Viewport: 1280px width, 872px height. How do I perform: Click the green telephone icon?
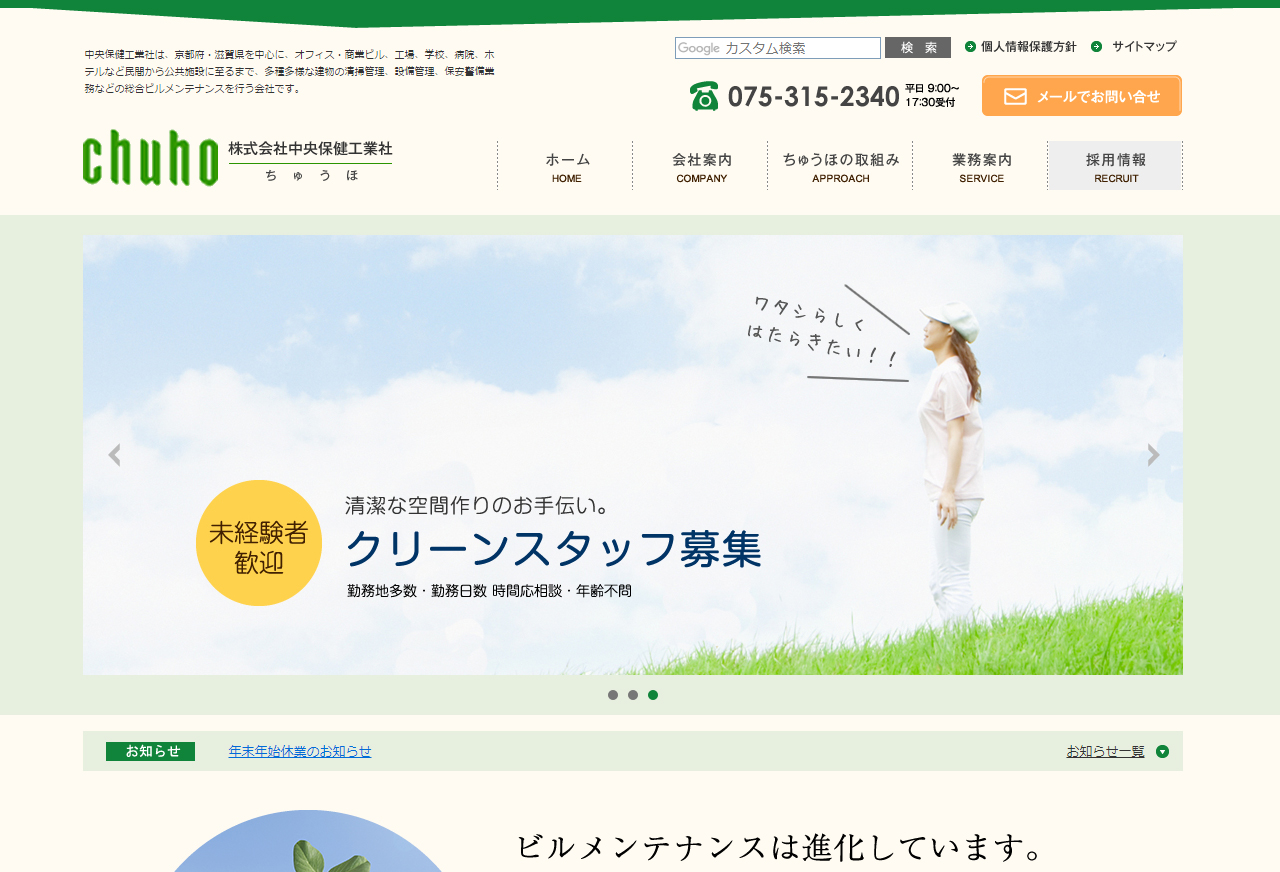point(704,96)
